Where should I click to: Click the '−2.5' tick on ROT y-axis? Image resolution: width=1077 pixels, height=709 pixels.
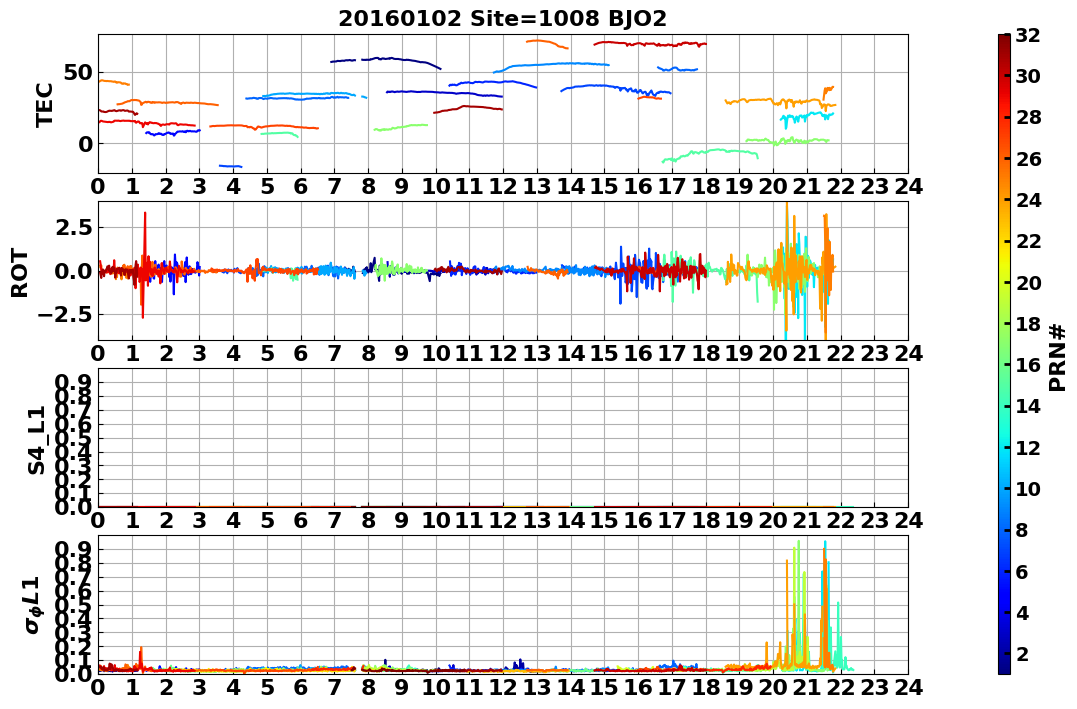[65, 315]
